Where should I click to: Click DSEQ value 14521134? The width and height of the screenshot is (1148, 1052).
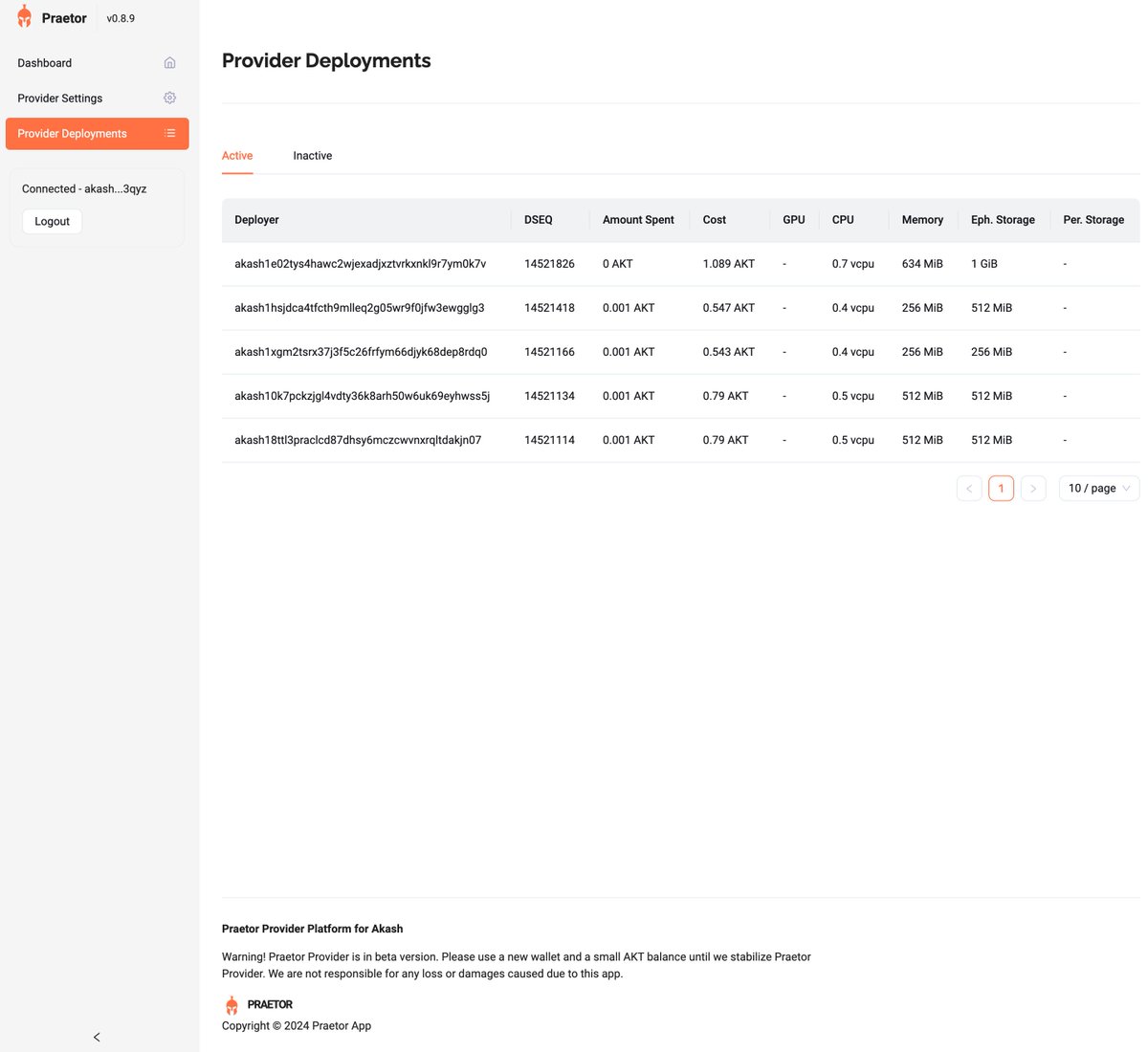coord(549,396)
